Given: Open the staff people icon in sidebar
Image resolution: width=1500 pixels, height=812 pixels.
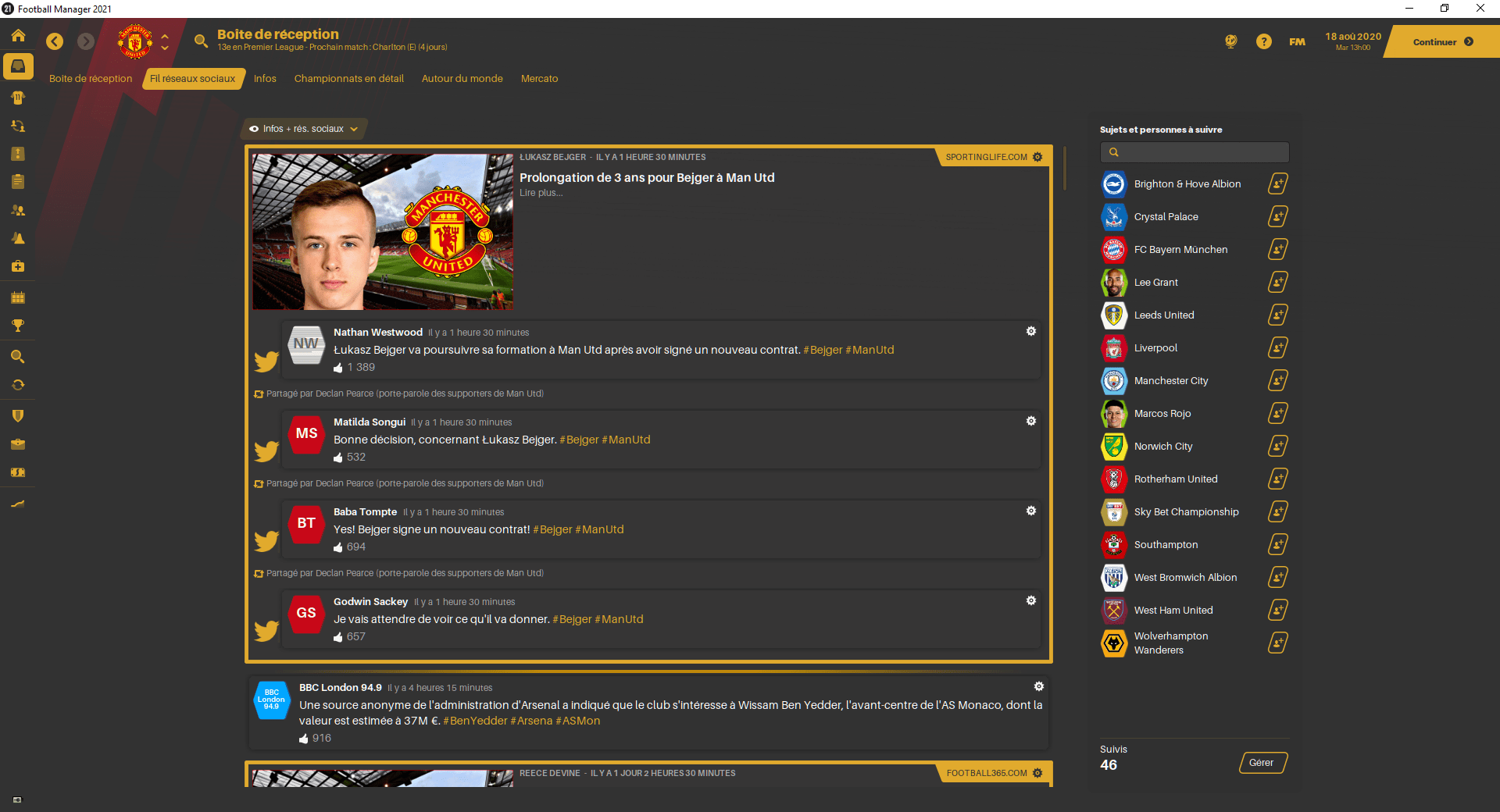Looking at the screenshot, I should (x=18, y=210).
